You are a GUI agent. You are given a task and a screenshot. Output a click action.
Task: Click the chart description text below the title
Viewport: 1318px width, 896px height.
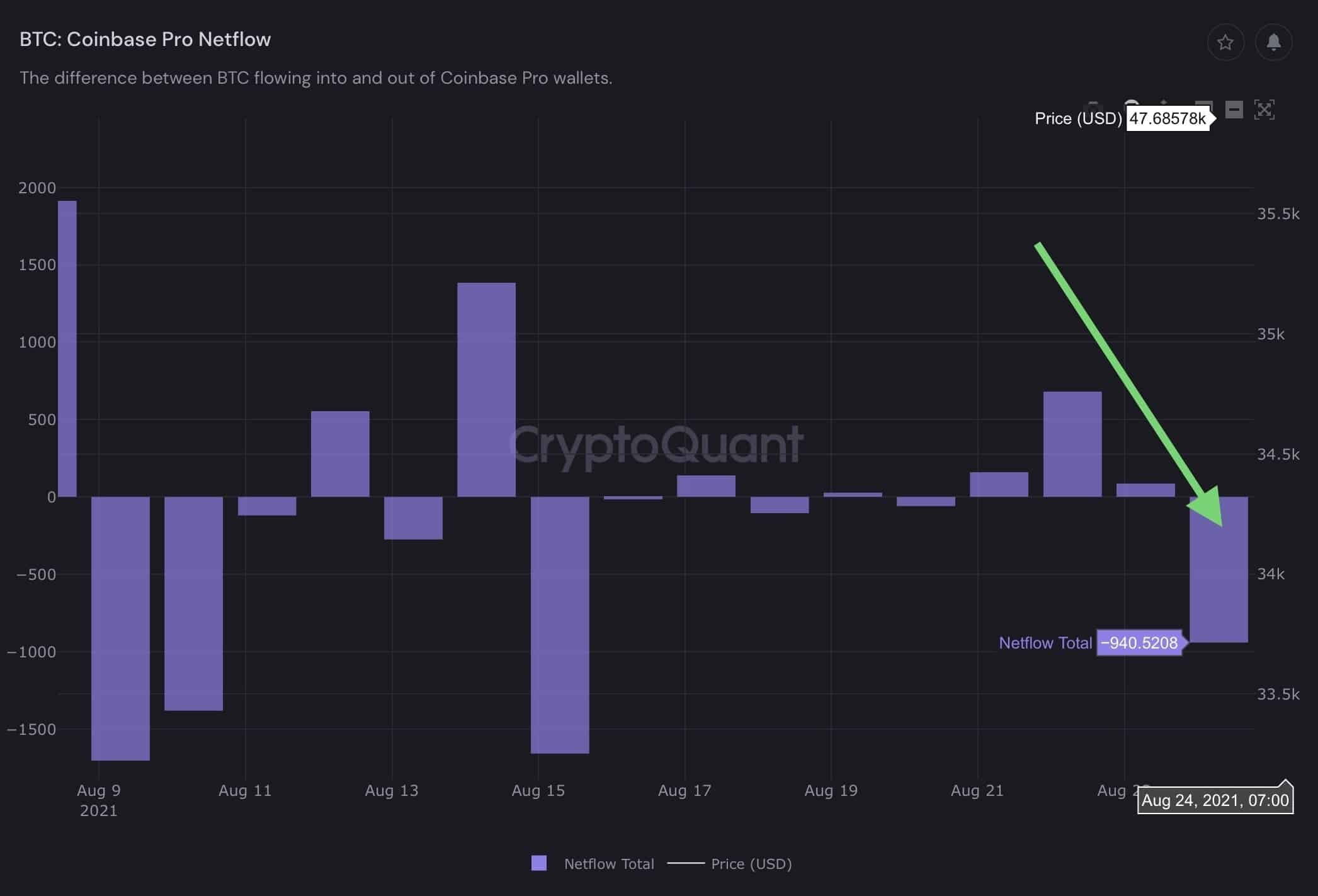[x=315, y=78]
